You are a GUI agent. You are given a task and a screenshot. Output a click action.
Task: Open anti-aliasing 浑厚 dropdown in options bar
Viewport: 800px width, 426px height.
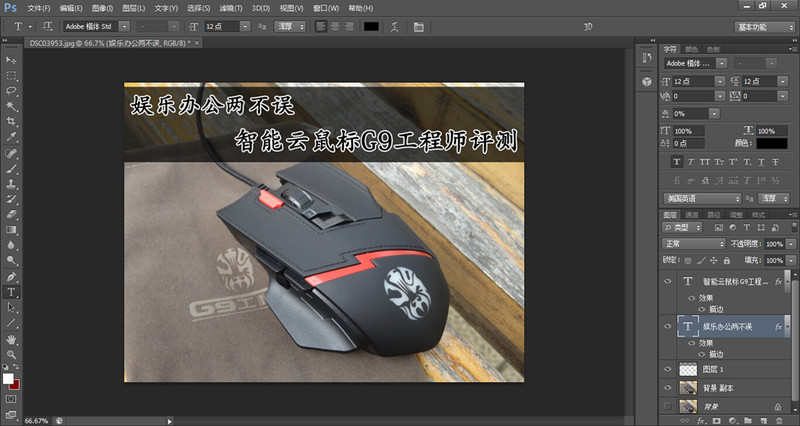(289, 26)
